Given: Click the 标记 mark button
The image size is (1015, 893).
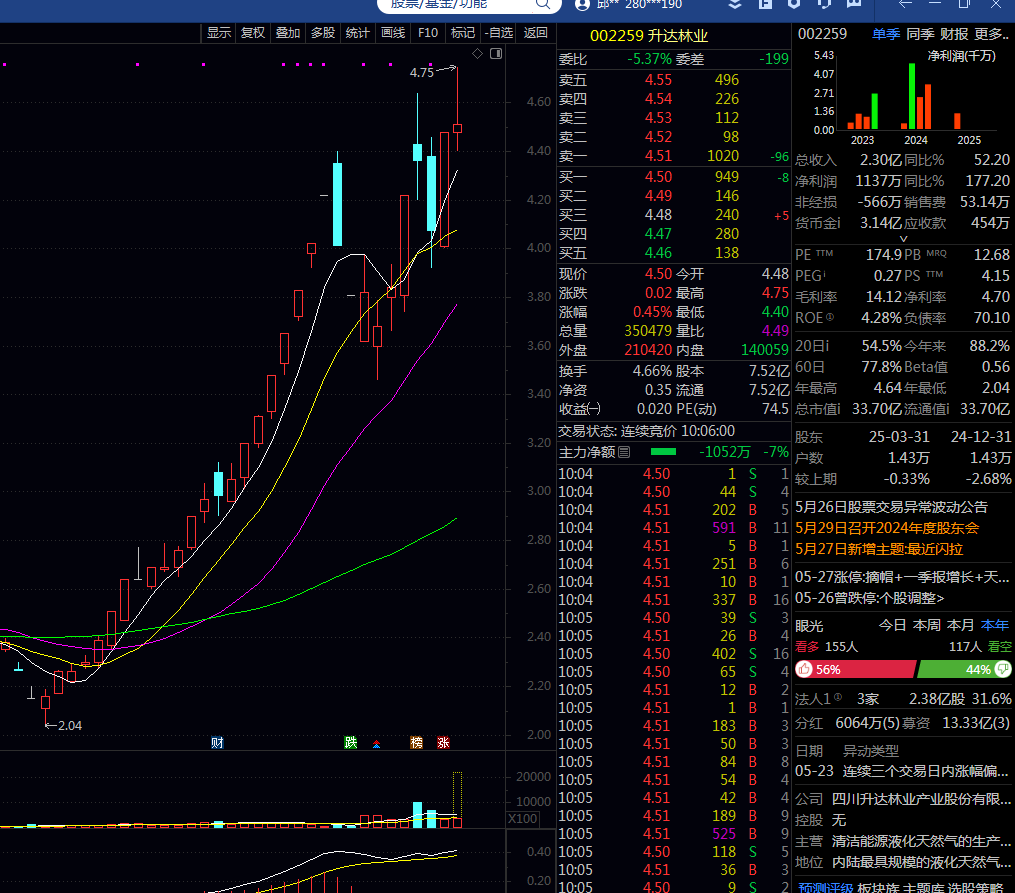Looking at the screenshot, I should pyautogui.click(x=463, y=33).
